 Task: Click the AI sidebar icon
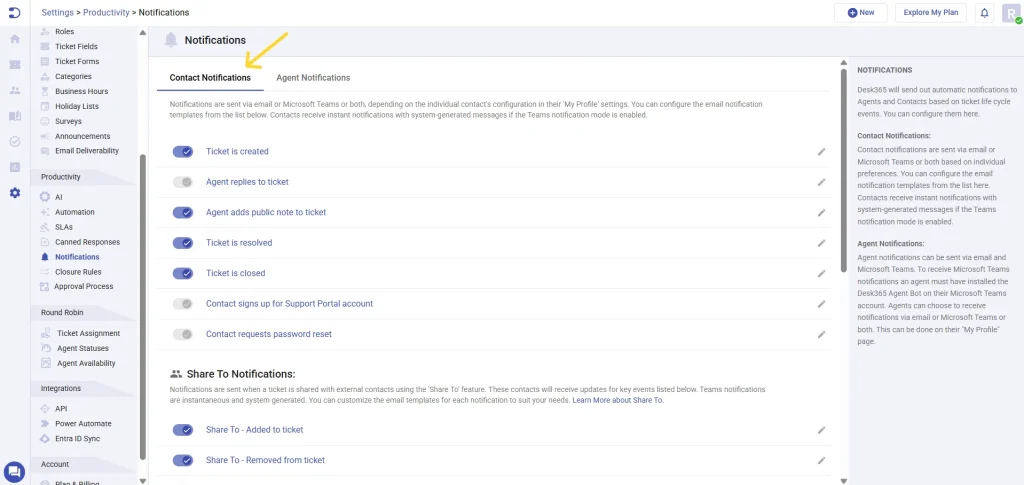point(44,196)
